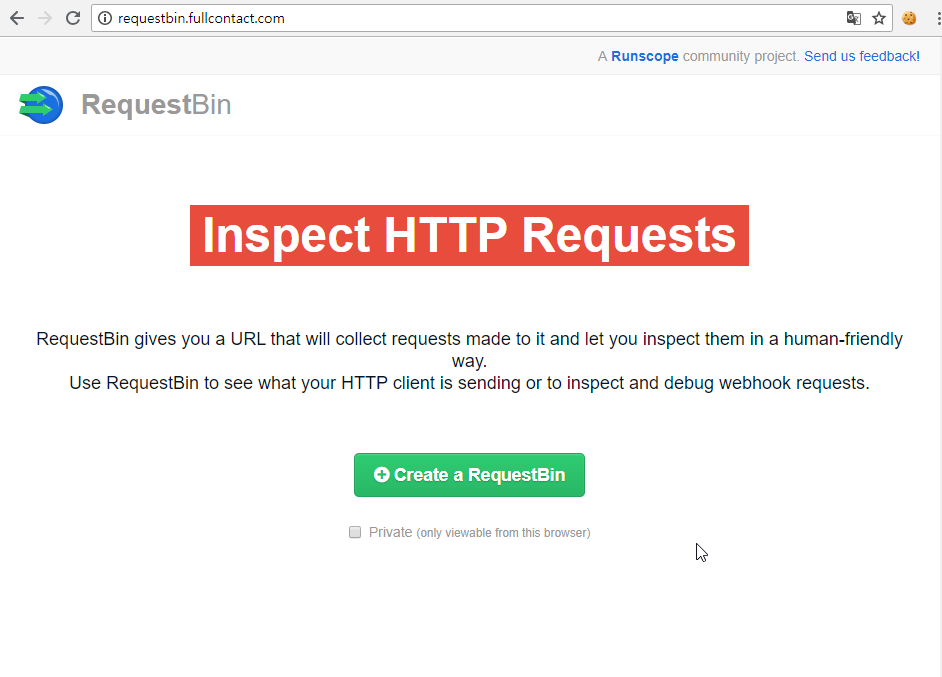The image size is (942, 677).
Task: Open the cookie extension icon
Action: point(909,18)
